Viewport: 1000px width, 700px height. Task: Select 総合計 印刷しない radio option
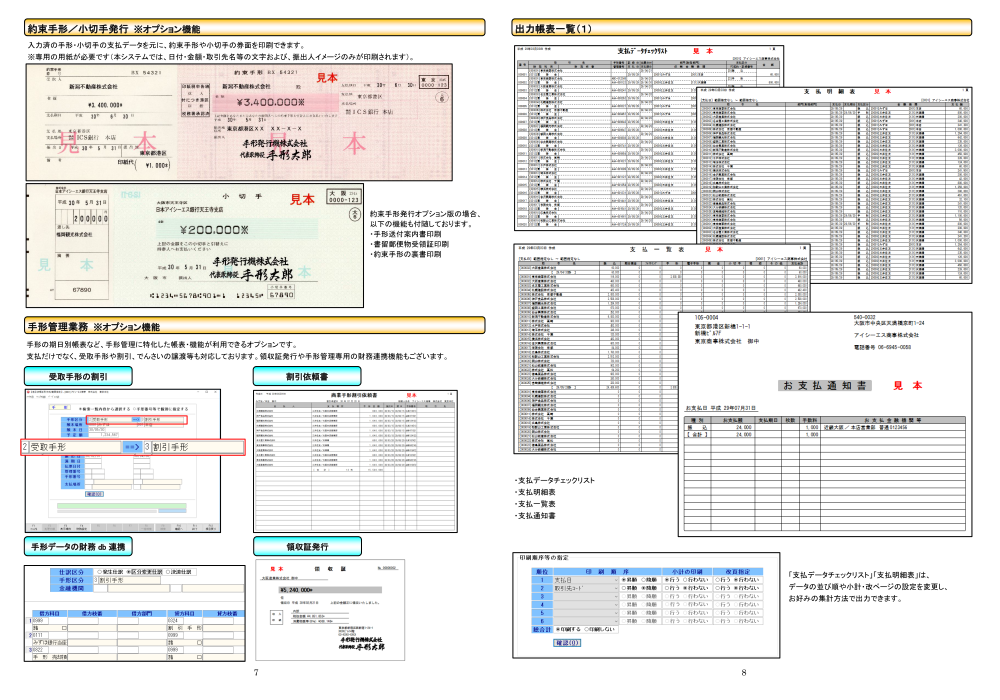(x=599, y=629)
